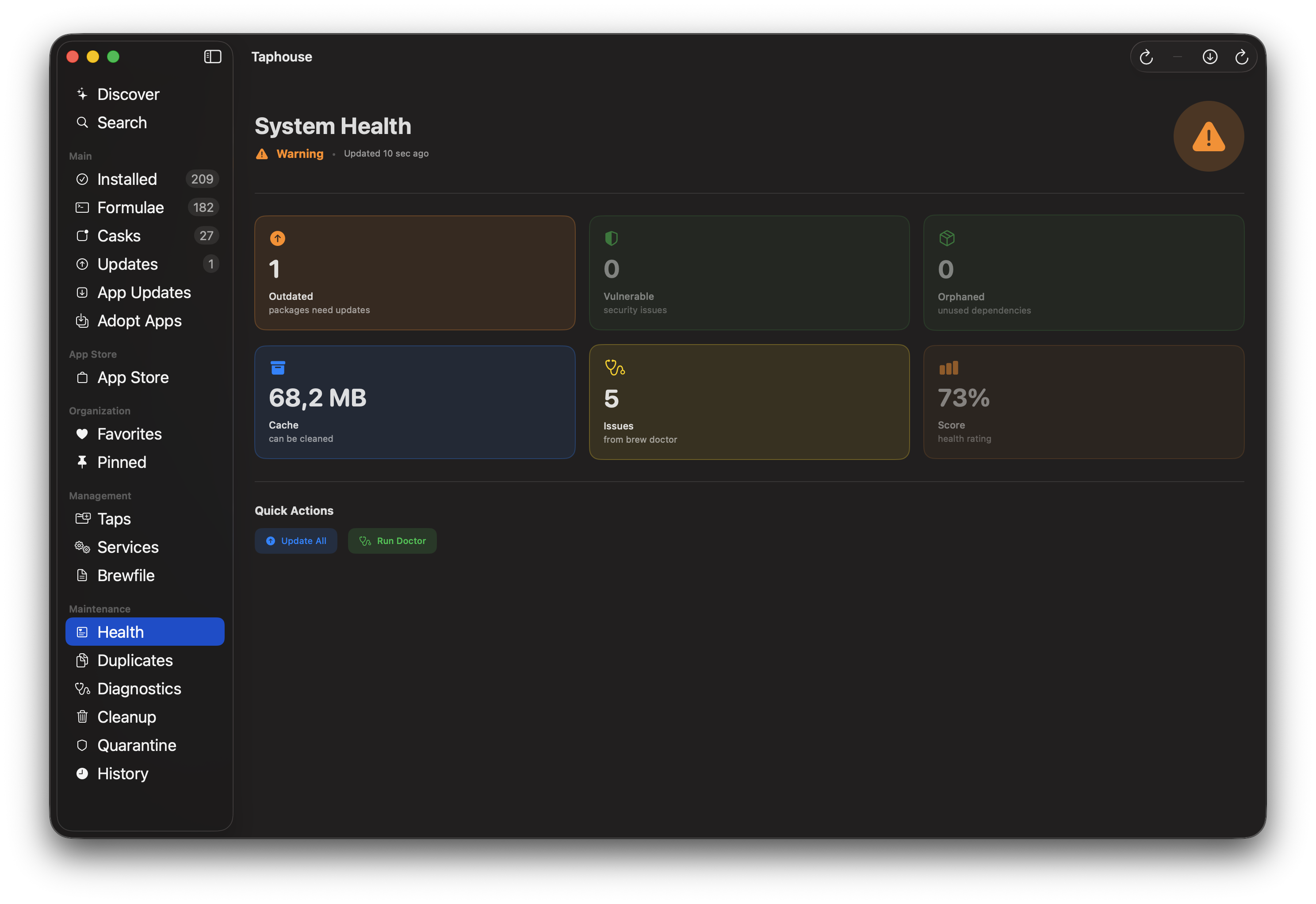
Task: Click the Issues card from brew doctor
Action: point(749,402)
